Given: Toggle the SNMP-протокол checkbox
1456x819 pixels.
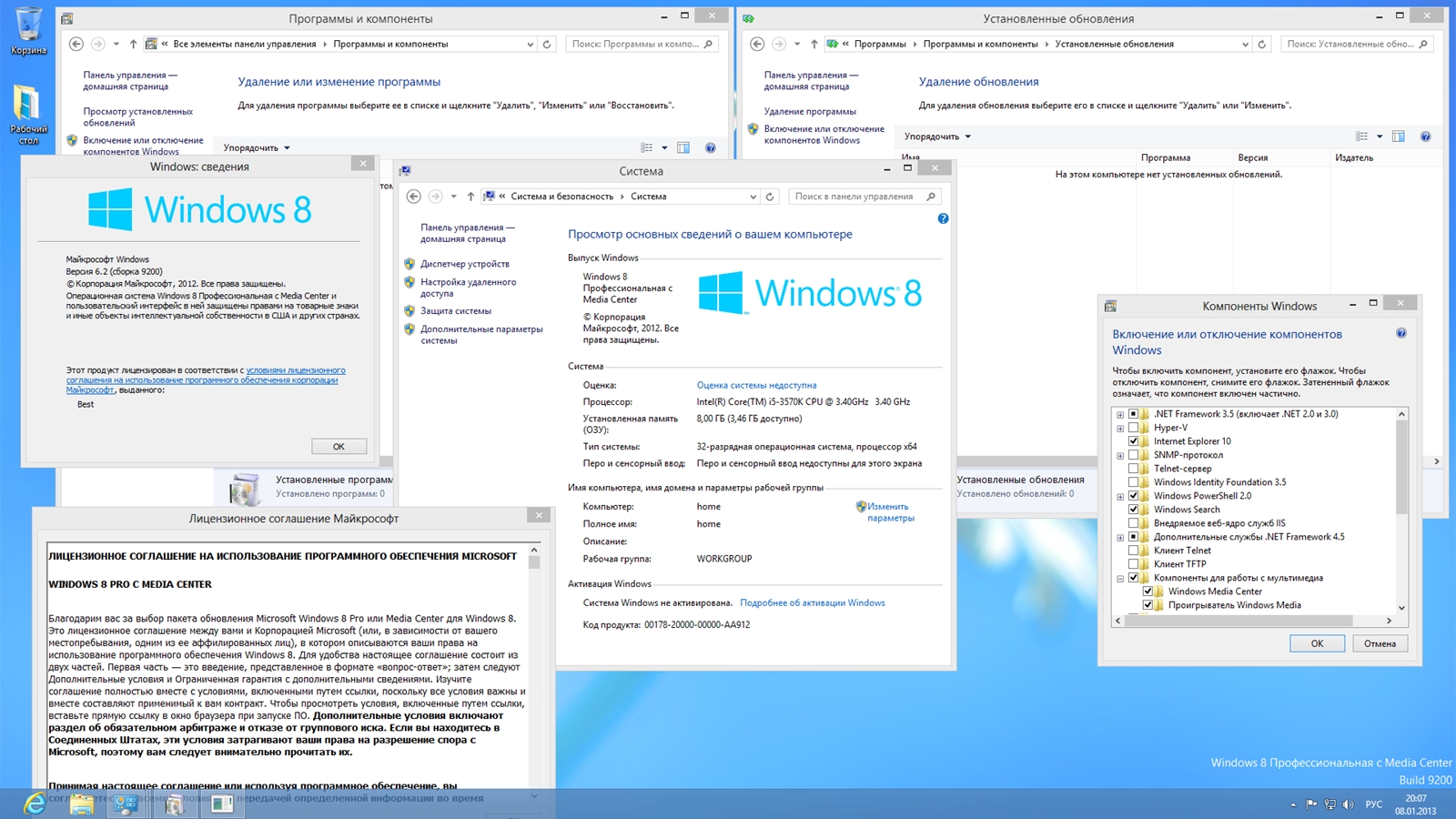Looking at the screenshot, I should click(x=1133, y=455).
